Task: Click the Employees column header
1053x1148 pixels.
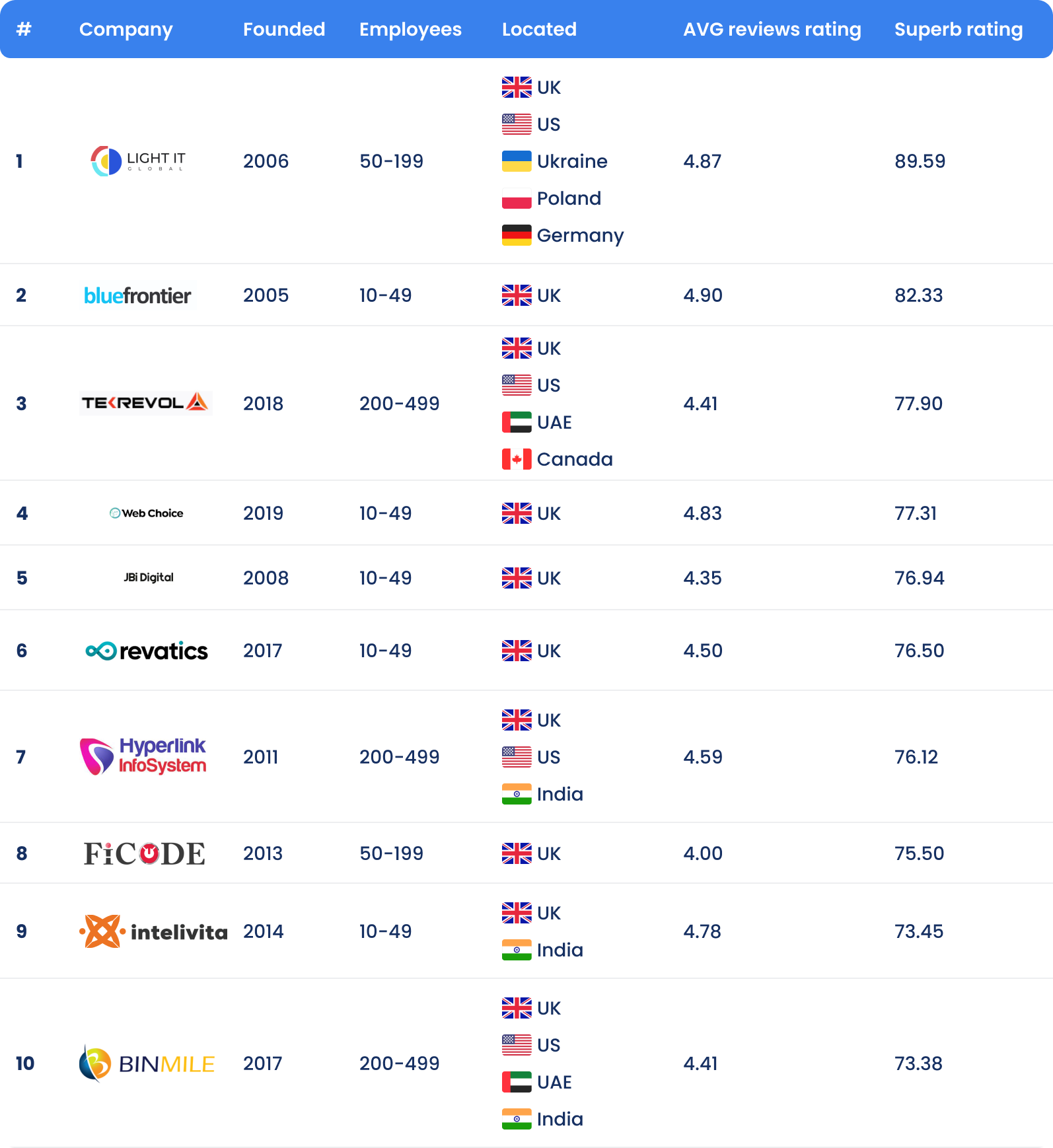Action: point(410,29)
